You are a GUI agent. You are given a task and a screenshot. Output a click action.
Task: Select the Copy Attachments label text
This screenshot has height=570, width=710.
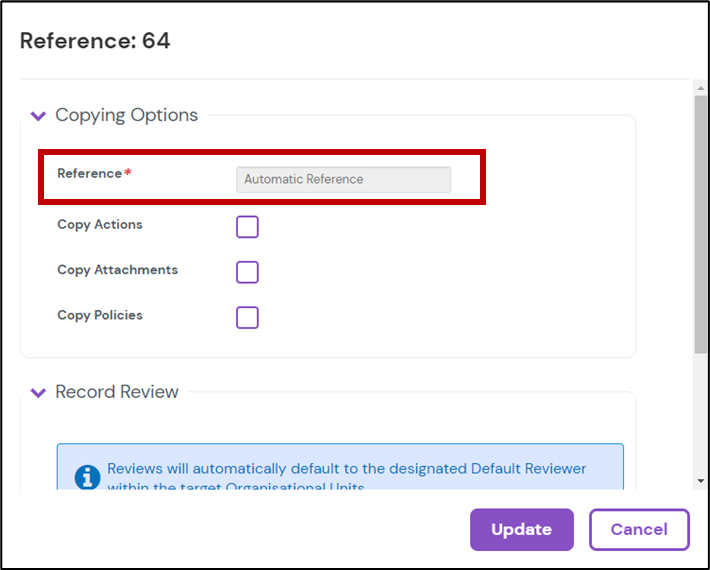point(117,270)
